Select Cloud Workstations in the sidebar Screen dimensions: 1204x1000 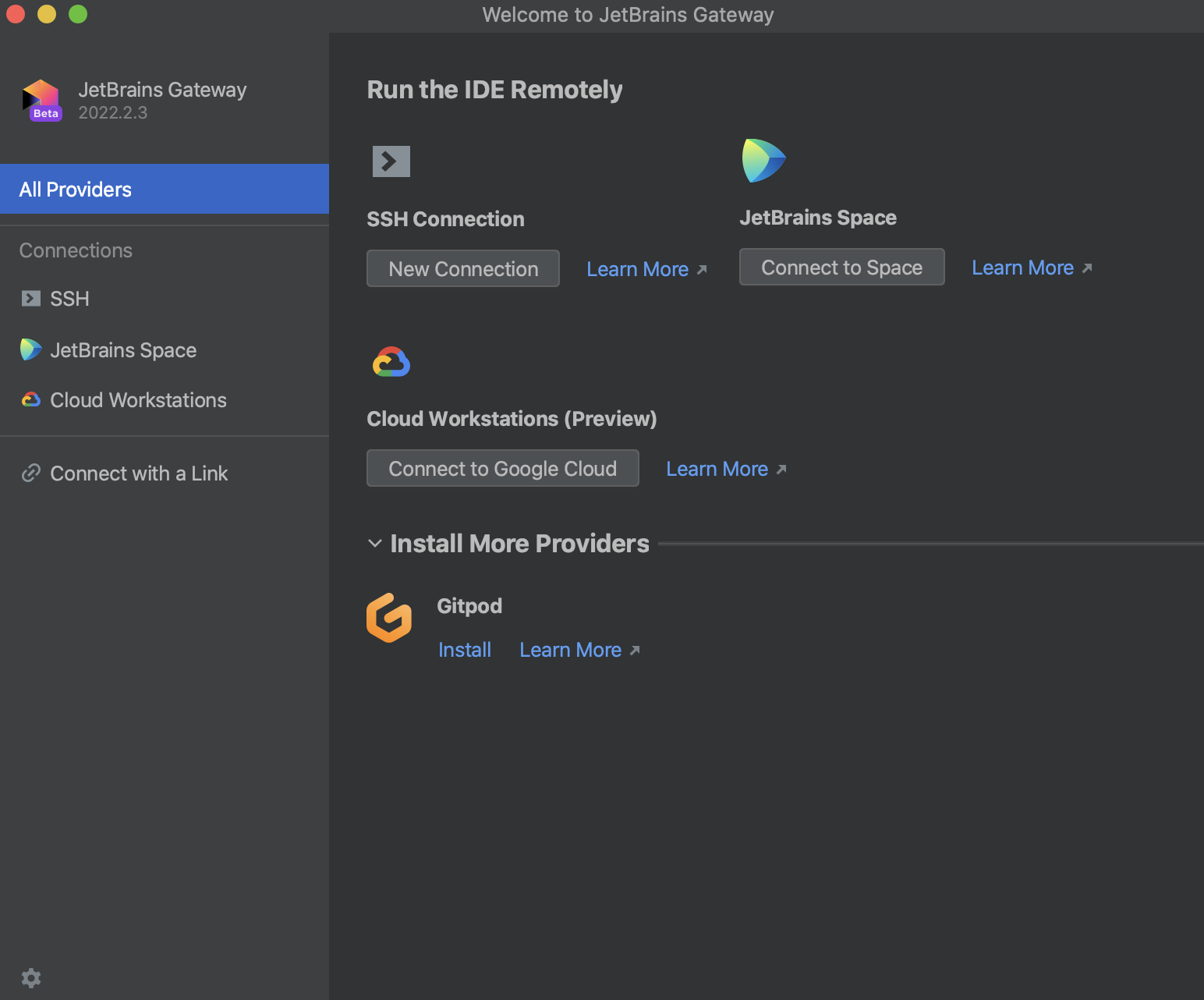pyautogui.click(x=137, y=400)
